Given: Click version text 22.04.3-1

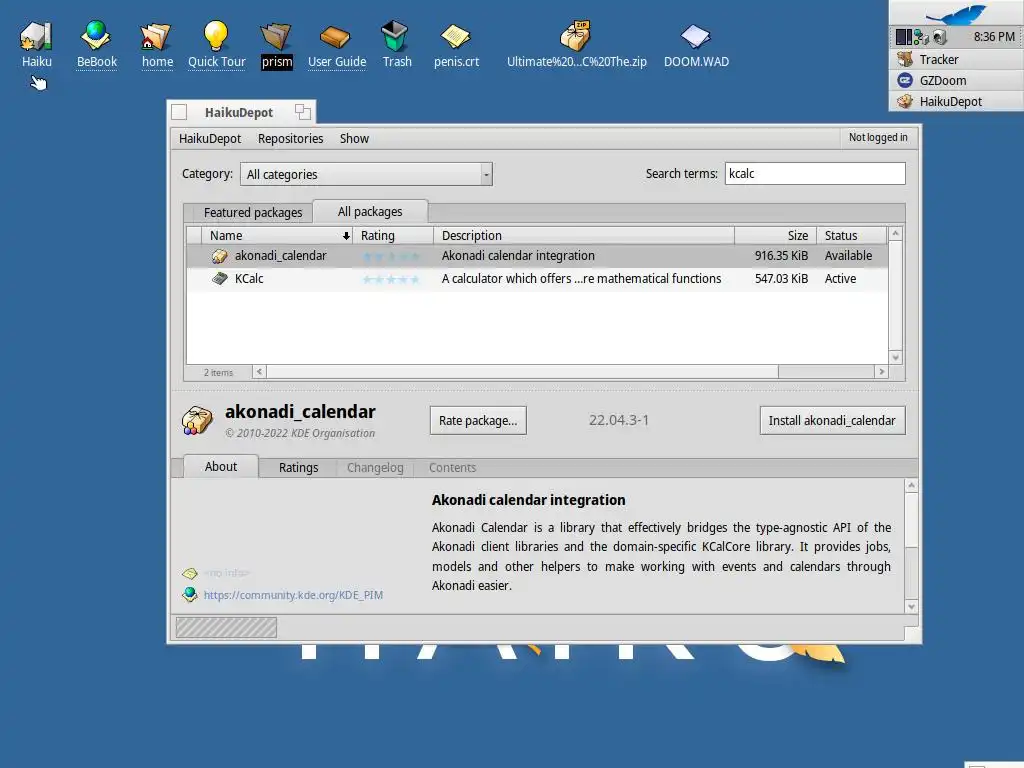Looking at the screenshot, I should point(618,420).
